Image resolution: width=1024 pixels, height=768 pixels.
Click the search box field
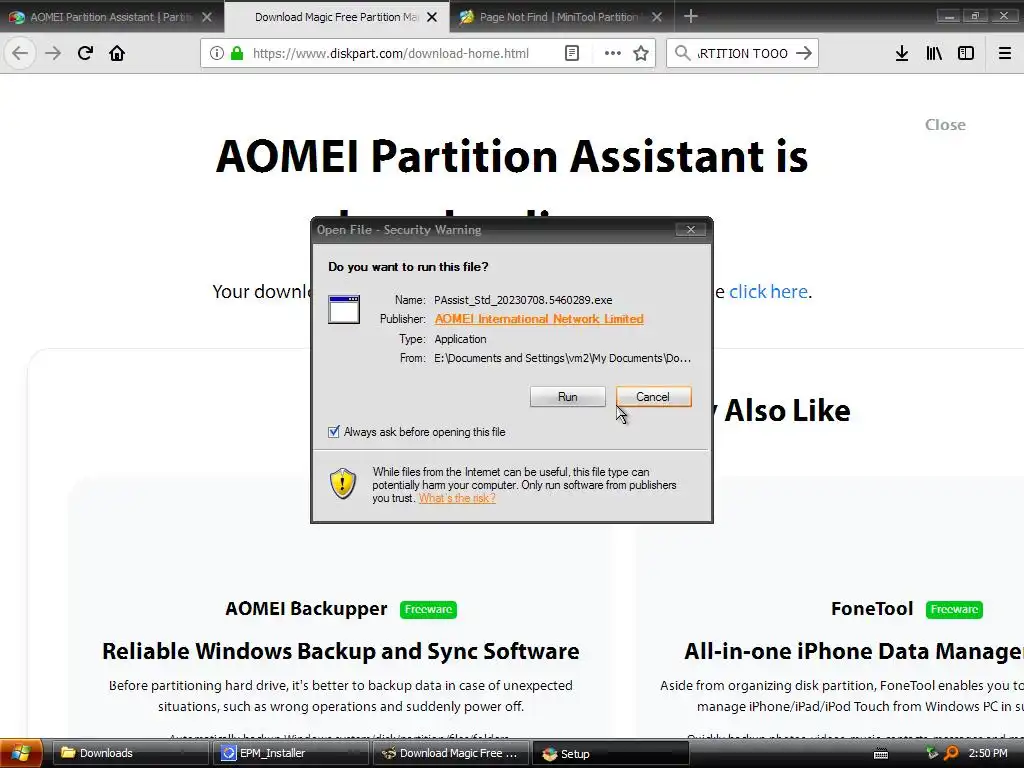(742, 53)
